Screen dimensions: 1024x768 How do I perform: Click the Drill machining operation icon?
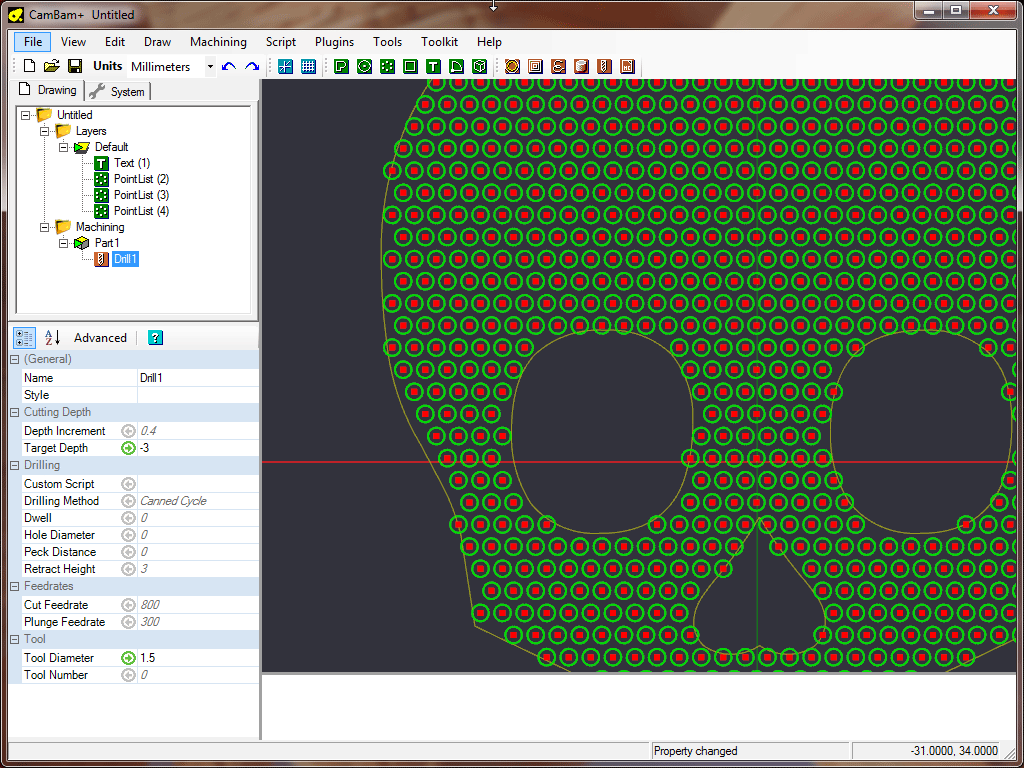tap(603, 66)
